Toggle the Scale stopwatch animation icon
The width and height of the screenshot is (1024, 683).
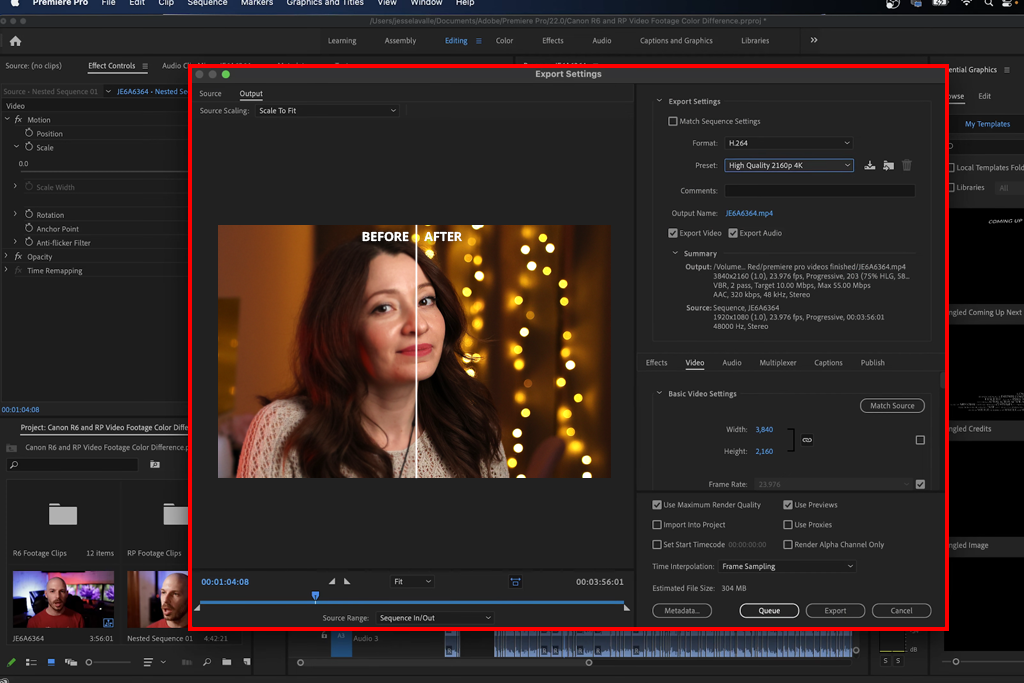[x=29, y=147]
